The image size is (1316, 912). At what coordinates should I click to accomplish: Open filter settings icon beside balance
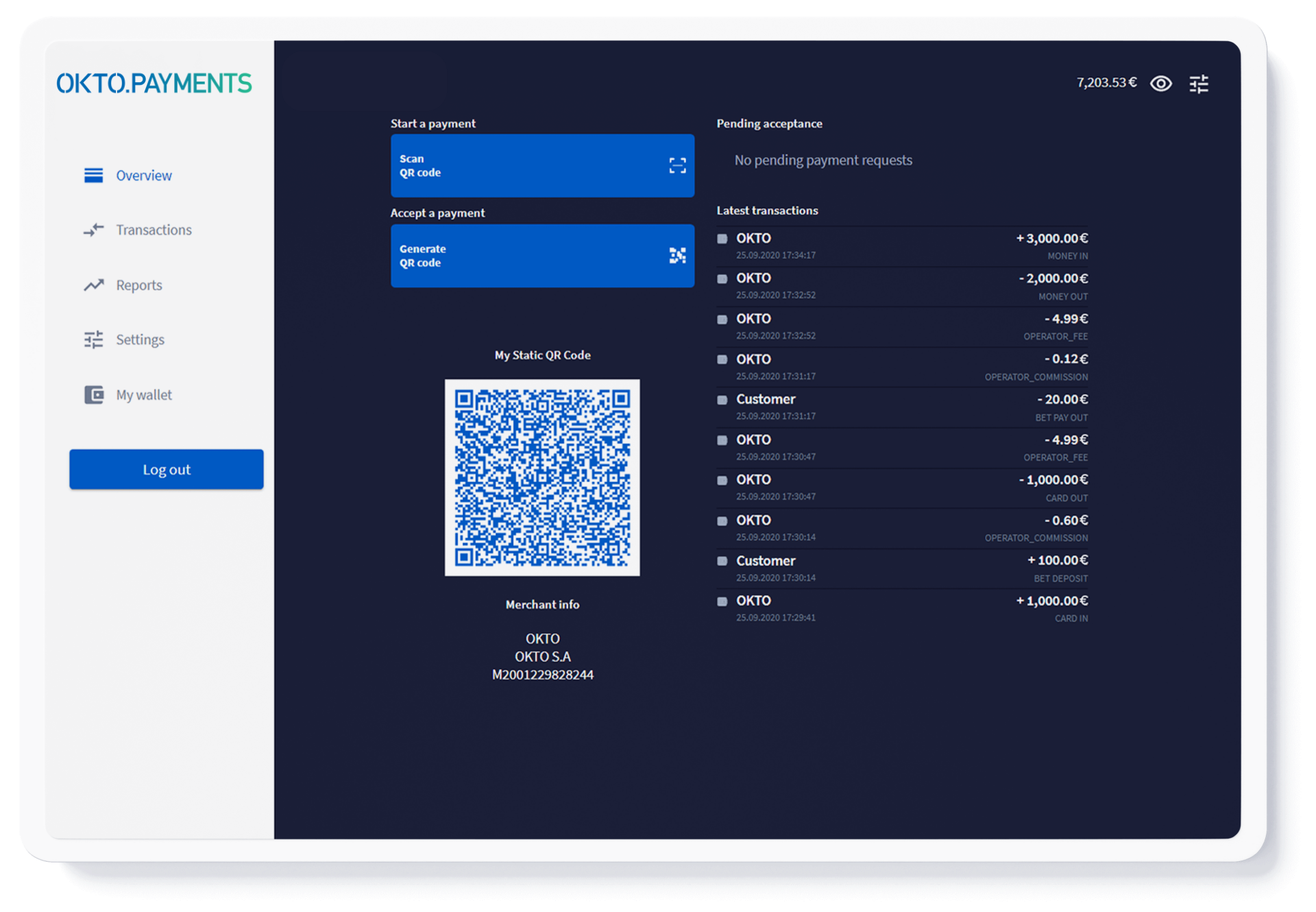click(1199, 84)
